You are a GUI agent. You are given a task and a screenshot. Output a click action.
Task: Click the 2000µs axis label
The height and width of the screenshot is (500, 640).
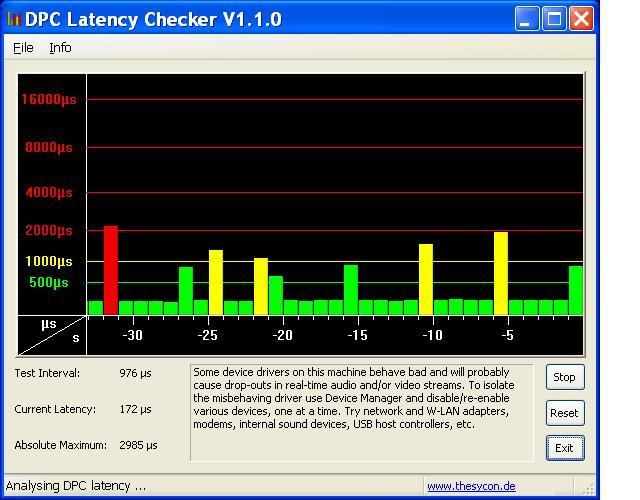tap(49, 231)
